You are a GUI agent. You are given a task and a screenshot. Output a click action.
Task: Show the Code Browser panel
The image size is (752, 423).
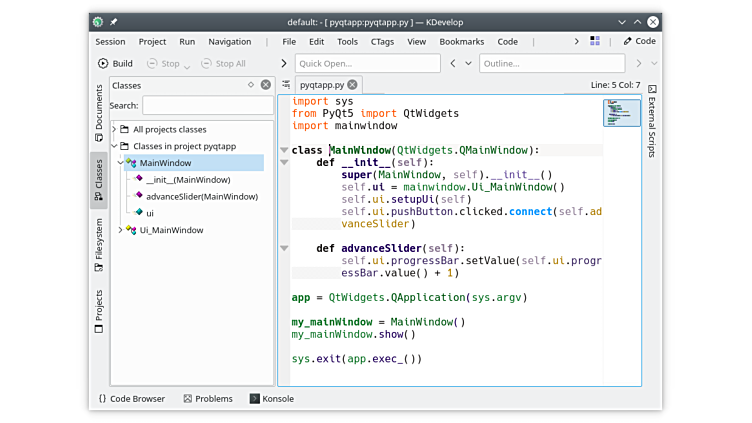click(x=131, y=398)
